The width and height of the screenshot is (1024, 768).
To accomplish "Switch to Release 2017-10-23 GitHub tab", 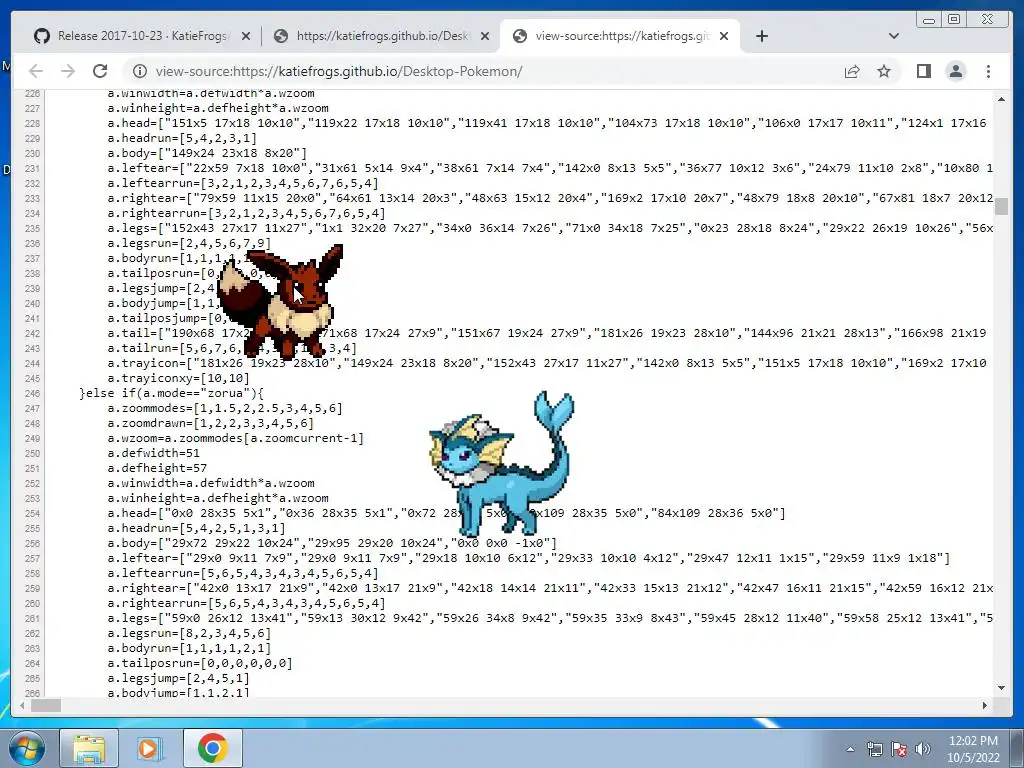I will [142, 36].
